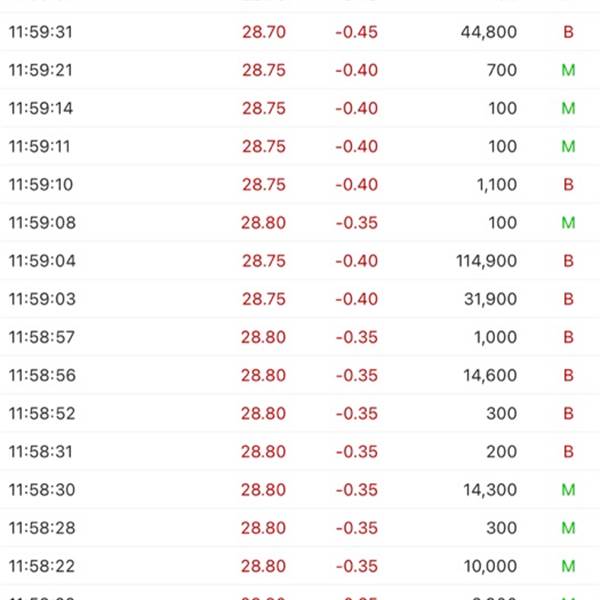Click the -0.45 change value
Viewport: 600px width, 600px height.
pos(356,32)
